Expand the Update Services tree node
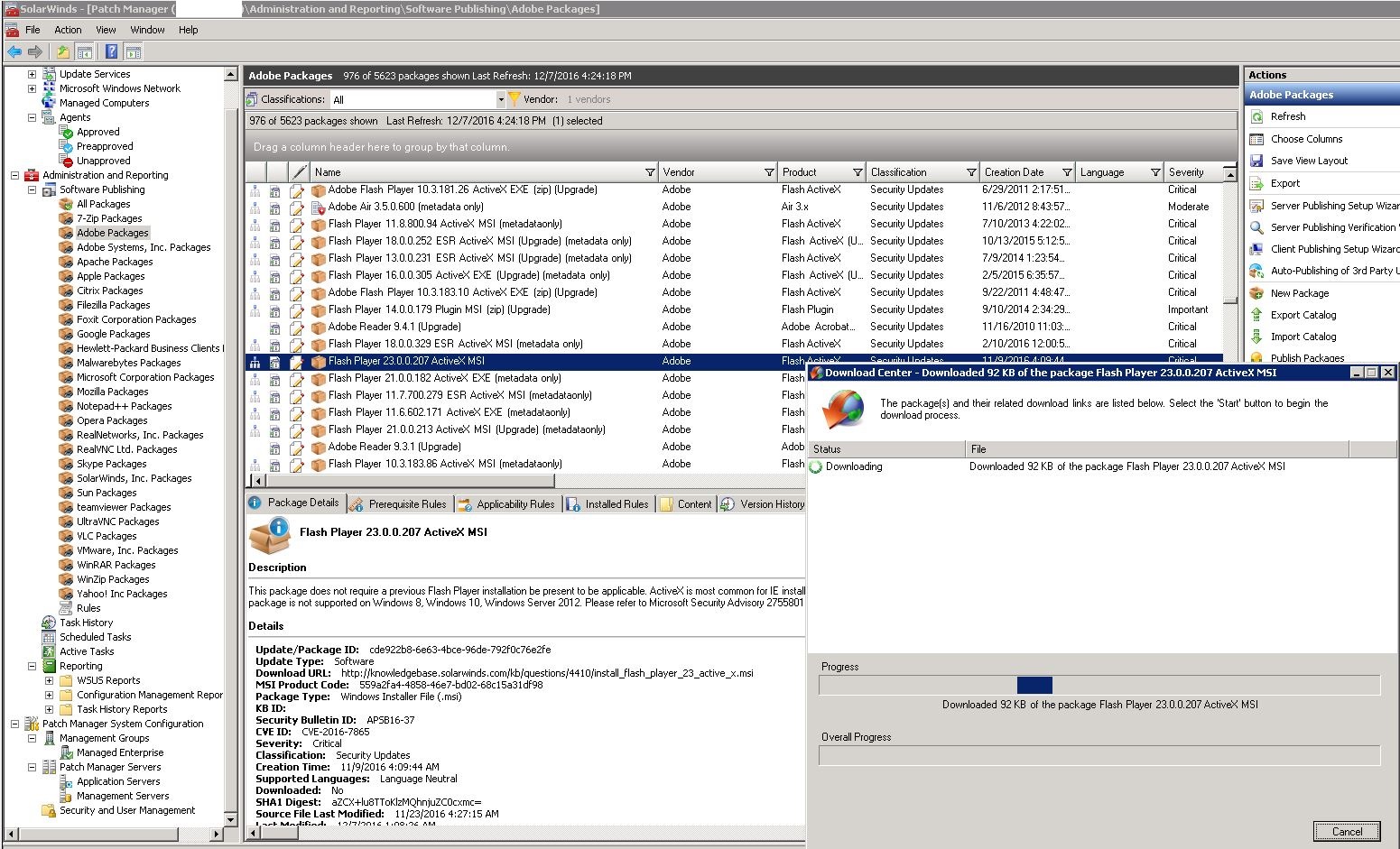 click(32, 74)
